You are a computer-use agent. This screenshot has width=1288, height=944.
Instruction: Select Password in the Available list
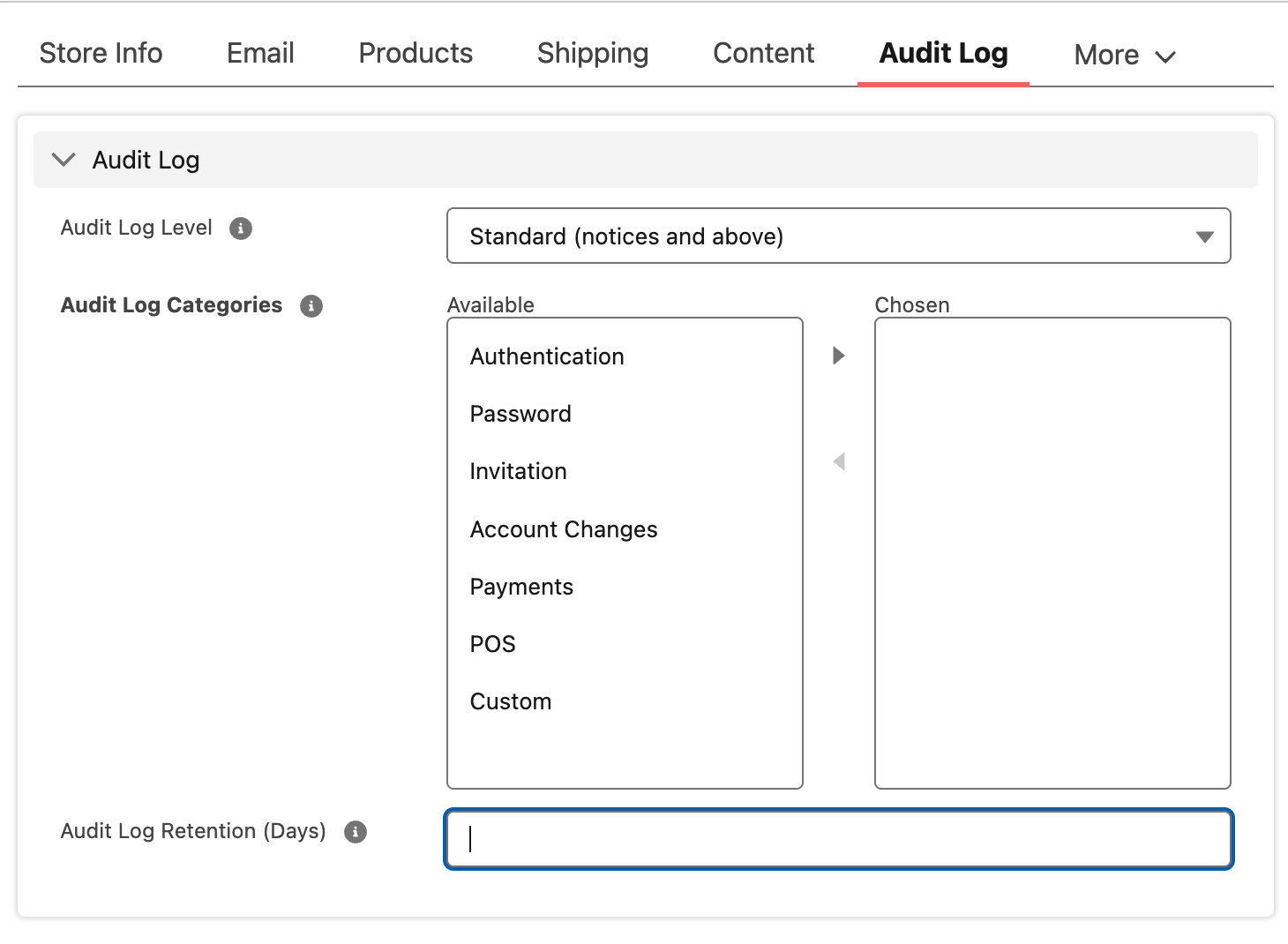tap(520, 414)
